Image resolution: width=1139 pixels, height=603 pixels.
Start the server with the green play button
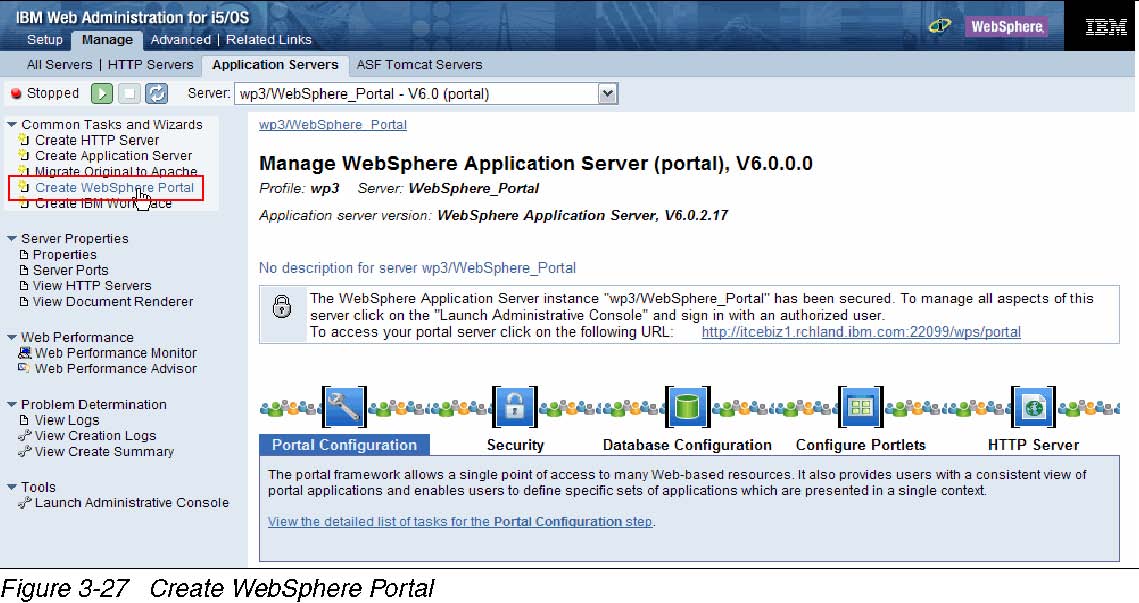102,94
